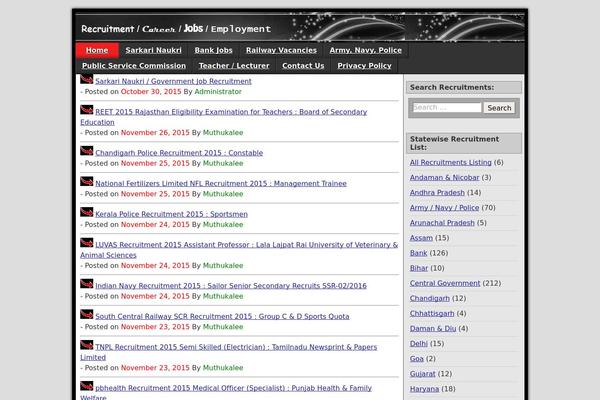Viewport: 600px width, 400px height.
Task: Click the post icon beside LUVAS Recruitment 2015
Action: pos(86,243)
